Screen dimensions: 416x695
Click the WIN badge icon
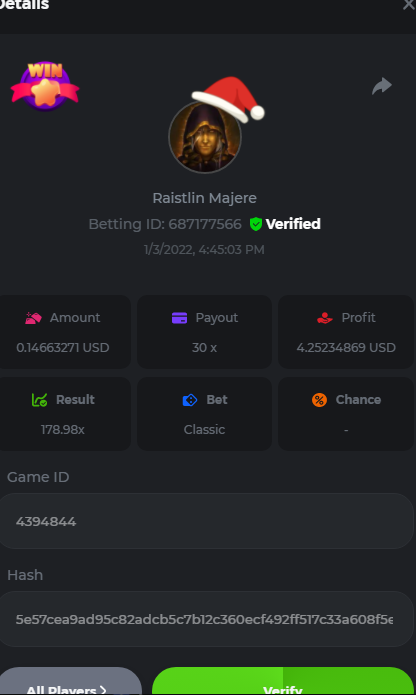point(45,86)
